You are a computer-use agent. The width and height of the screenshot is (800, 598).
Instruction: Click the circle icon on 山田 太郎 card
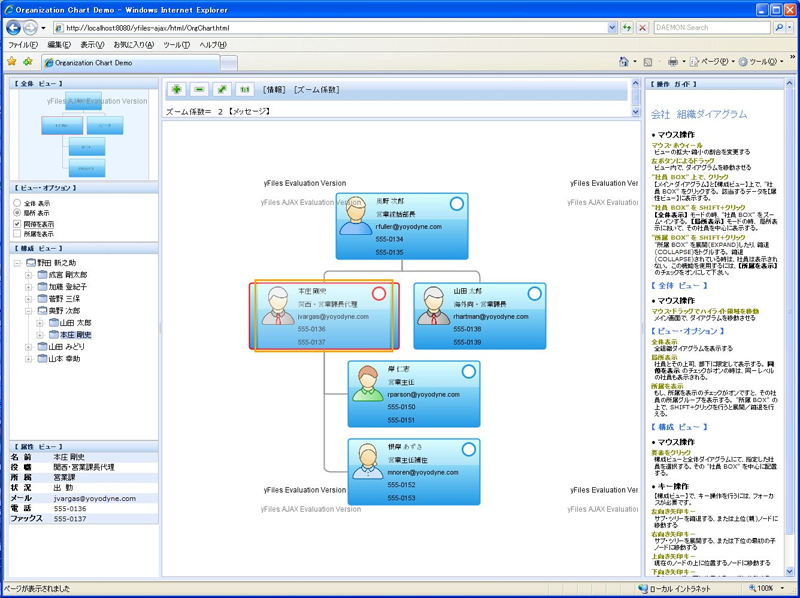(x=534, y=293)
